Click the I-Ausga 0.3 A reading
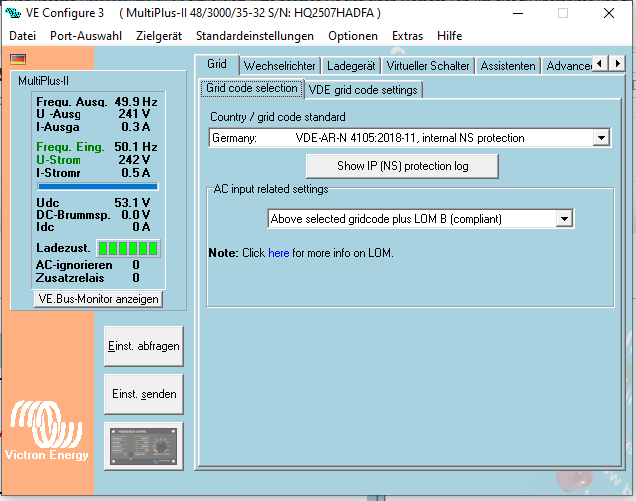The image size is (636, 501). [x=93, y=127]
